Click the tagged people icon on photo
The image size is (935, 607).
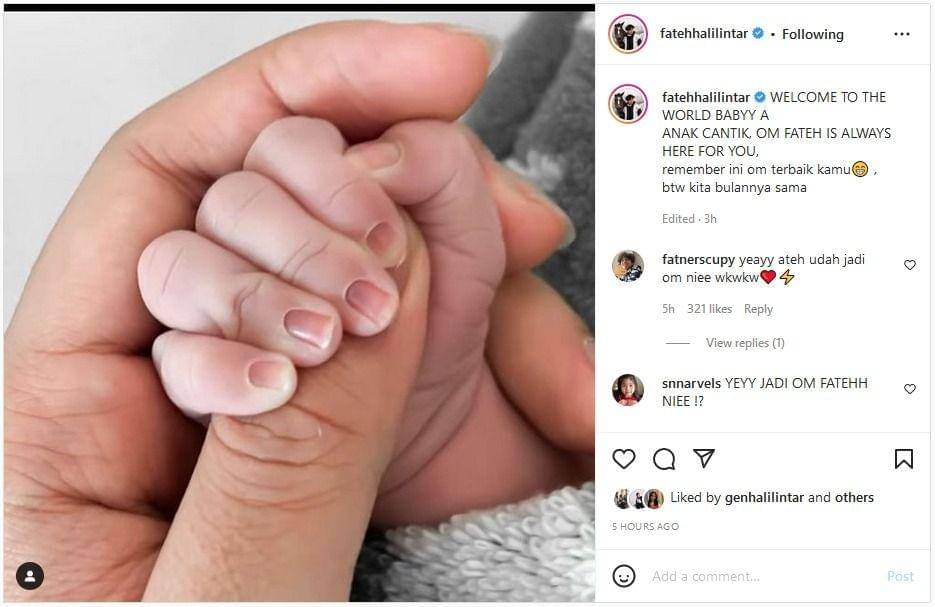click(x=30, y=576)
